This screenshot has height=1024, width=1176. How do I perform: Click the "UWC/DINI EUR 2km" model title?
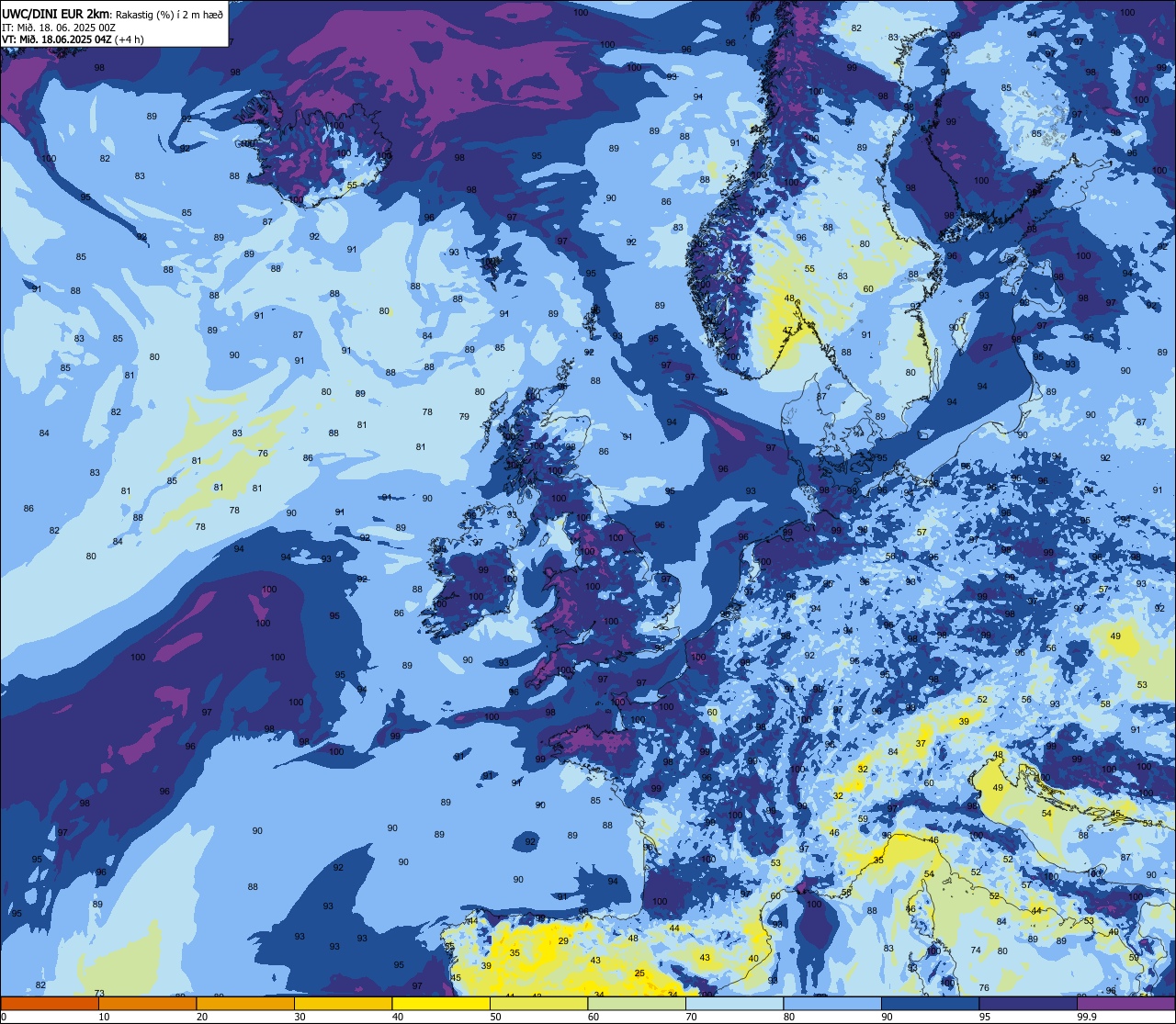point(56,13)
